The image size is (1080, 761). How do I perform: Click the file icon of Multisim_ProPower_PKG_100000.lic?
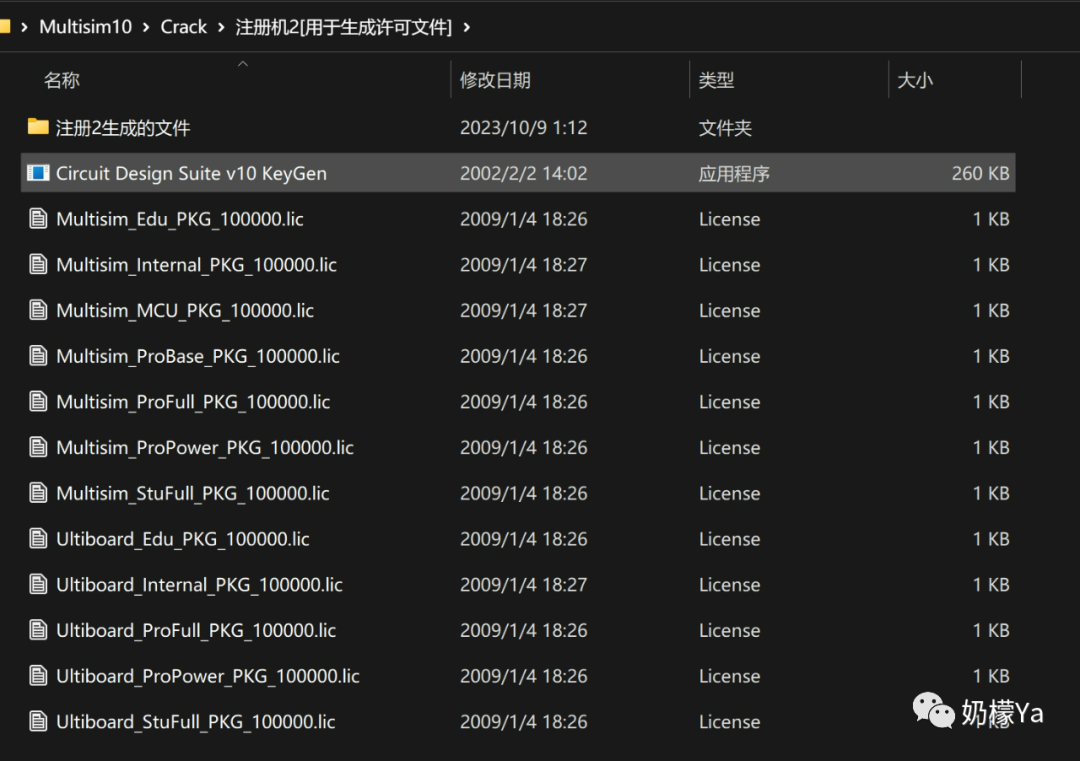pyautogui.click(x=38, y=447)
